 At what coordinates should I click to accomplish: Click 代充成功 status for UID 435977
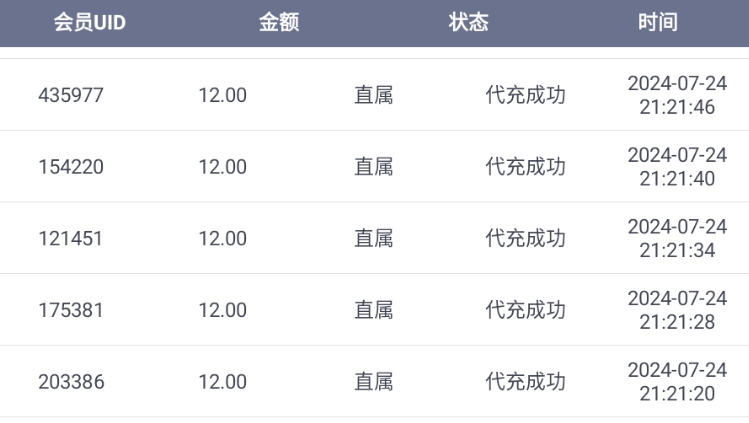point(525,95)
